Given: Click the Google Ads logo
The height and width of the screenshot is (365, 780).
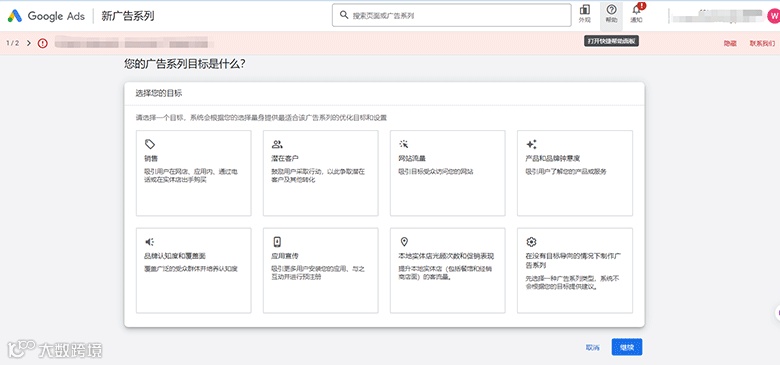Looking at the screenshot, I should pyautogui.click(x=46, y=16).
